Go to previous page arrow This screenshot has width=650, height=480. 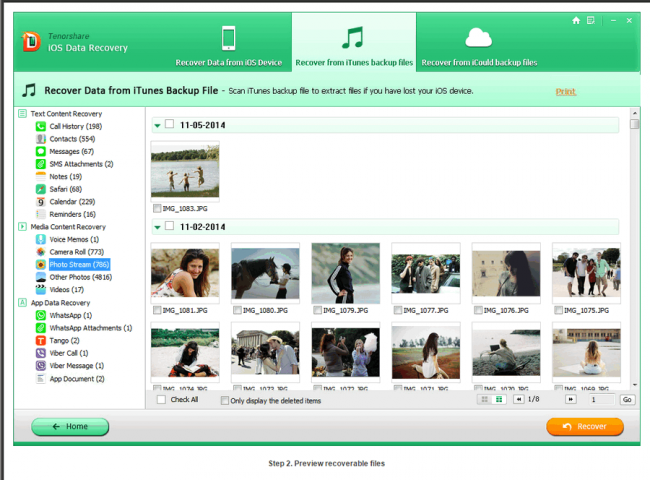pos(518,399)
